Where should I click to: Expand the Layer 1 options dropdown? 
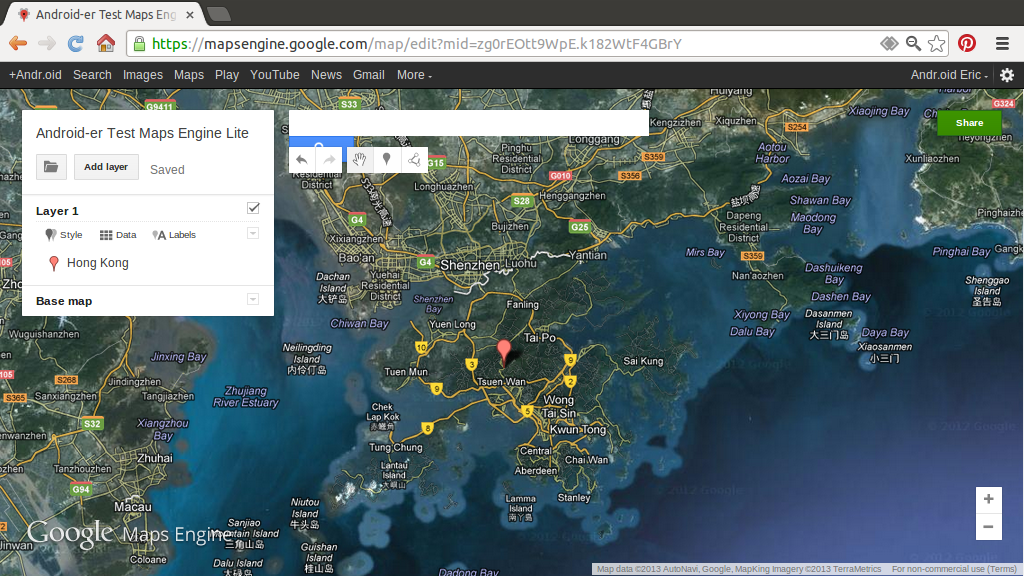coord(253,233)
